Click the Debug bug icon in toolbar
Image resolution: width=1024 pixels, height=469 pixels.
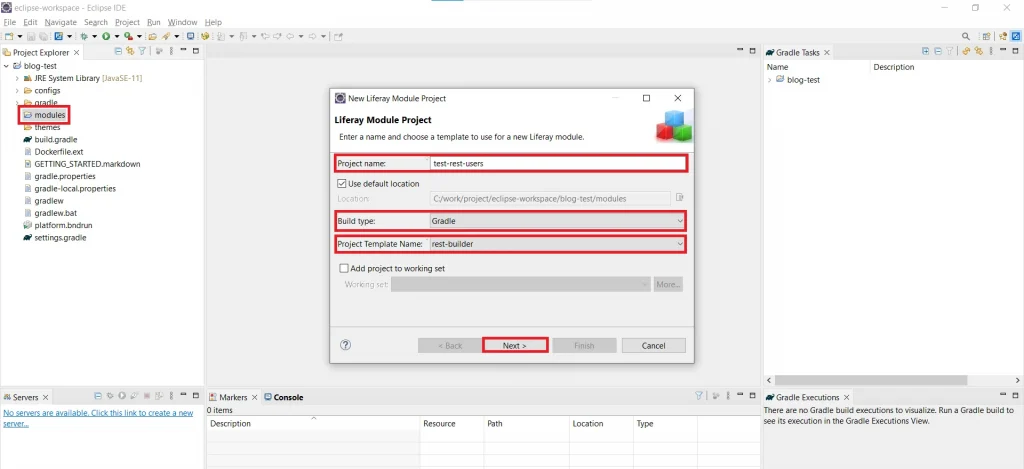pos(84,36)
